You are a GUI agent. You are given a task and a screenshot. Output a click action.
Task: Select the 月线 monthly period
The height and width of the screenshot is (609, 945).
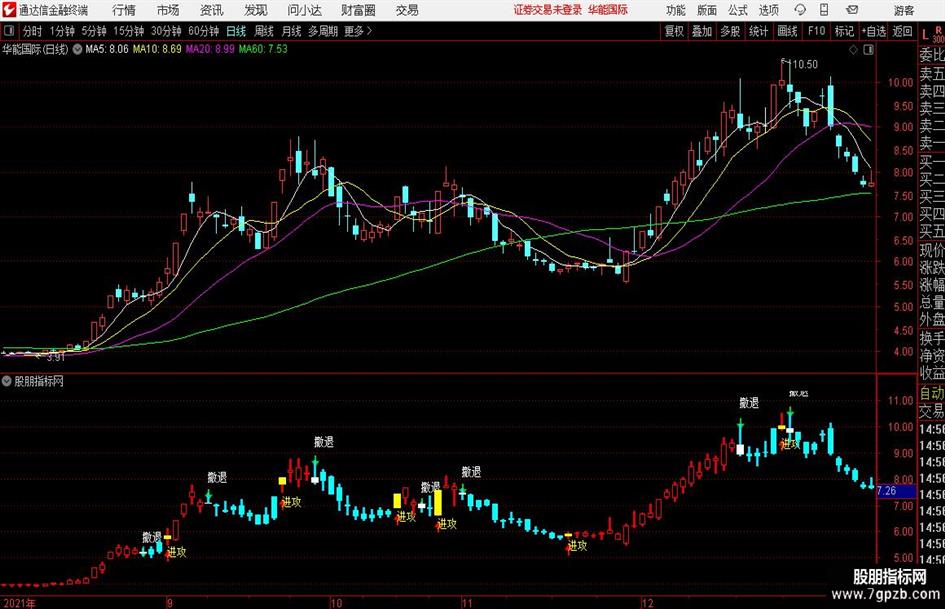pyautogui.click(x=292, y=31)
